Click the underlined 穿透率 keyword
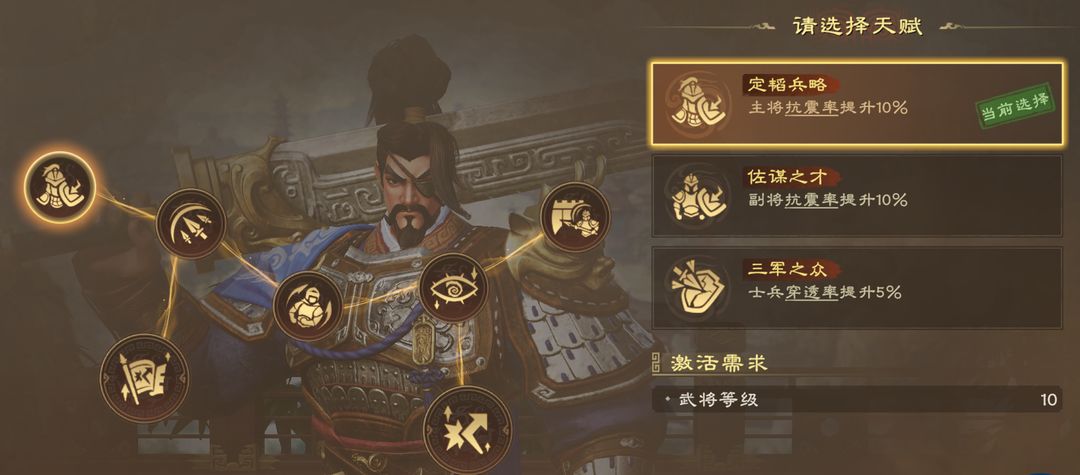Viewport: 1080px width, 475px height. [x=811, y=293]
